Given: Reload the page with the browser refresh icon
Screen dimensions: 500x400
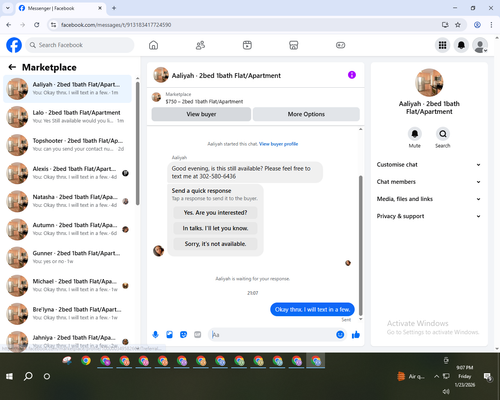Looking at the screenshot, I should (37, 25).
